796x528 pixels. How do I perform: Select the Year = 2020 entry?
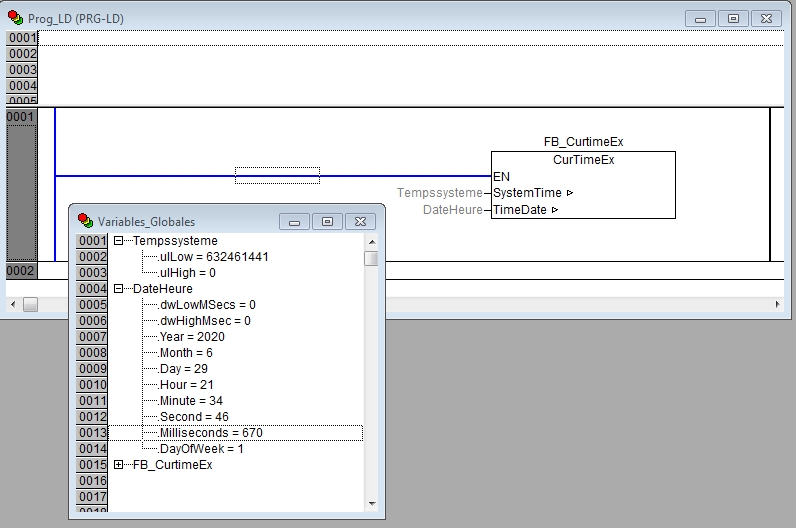point(191,337)
